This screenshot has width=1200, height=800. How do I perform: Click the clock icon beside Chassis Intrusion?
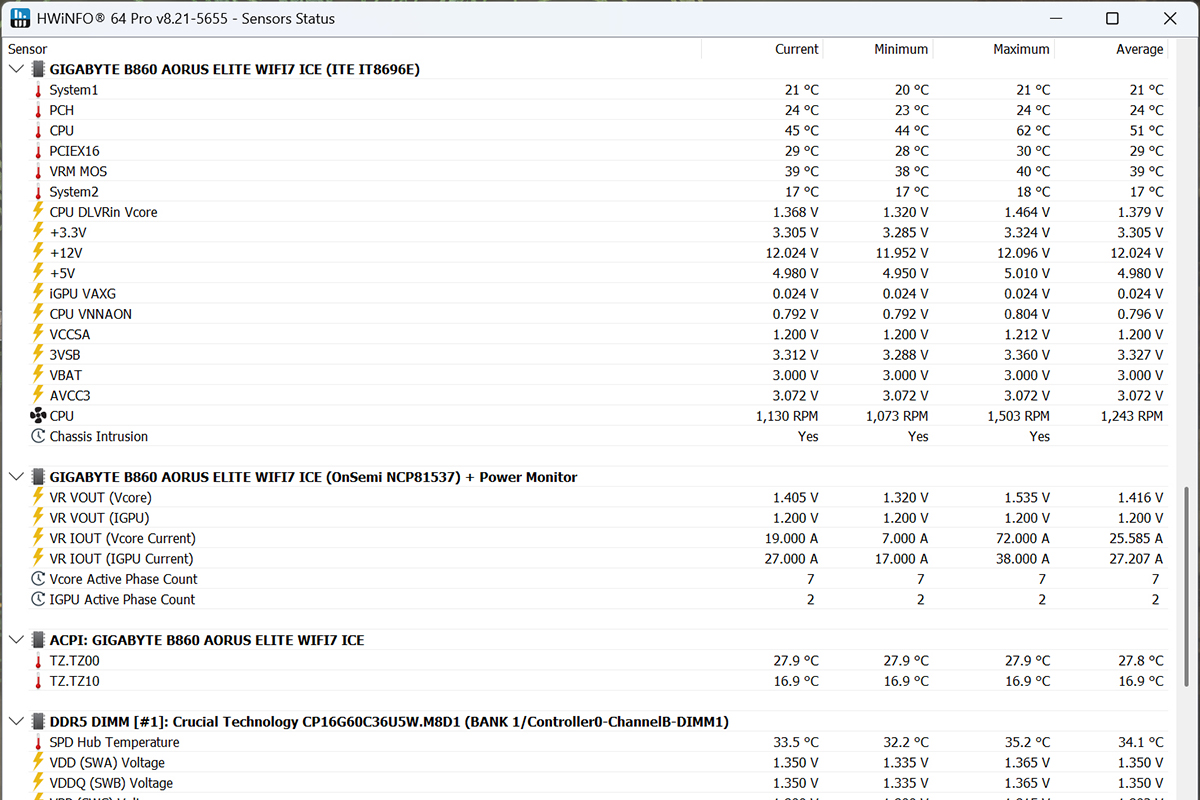pyautogui.click(x=38, y=436)
